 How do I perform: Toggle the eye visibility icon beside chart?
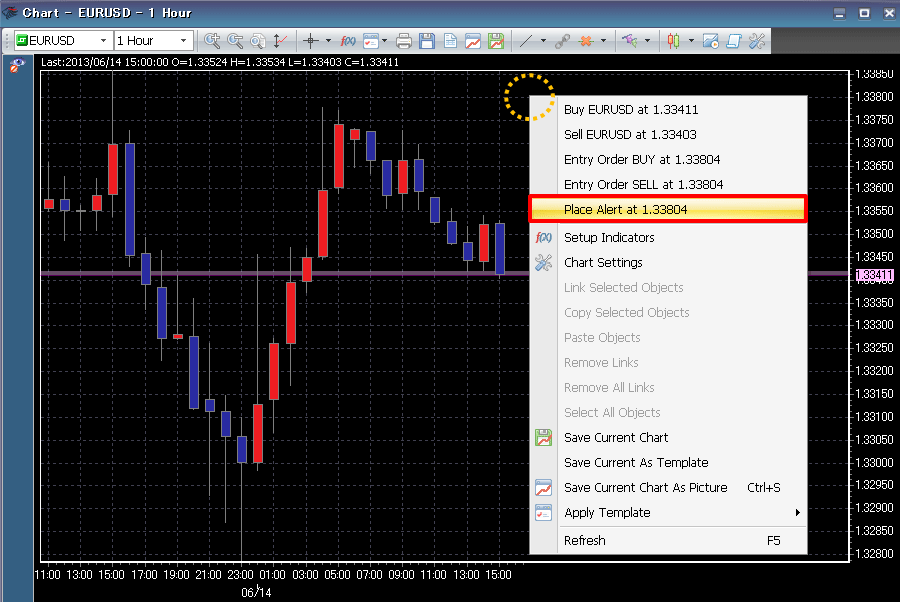click(17, 66)
